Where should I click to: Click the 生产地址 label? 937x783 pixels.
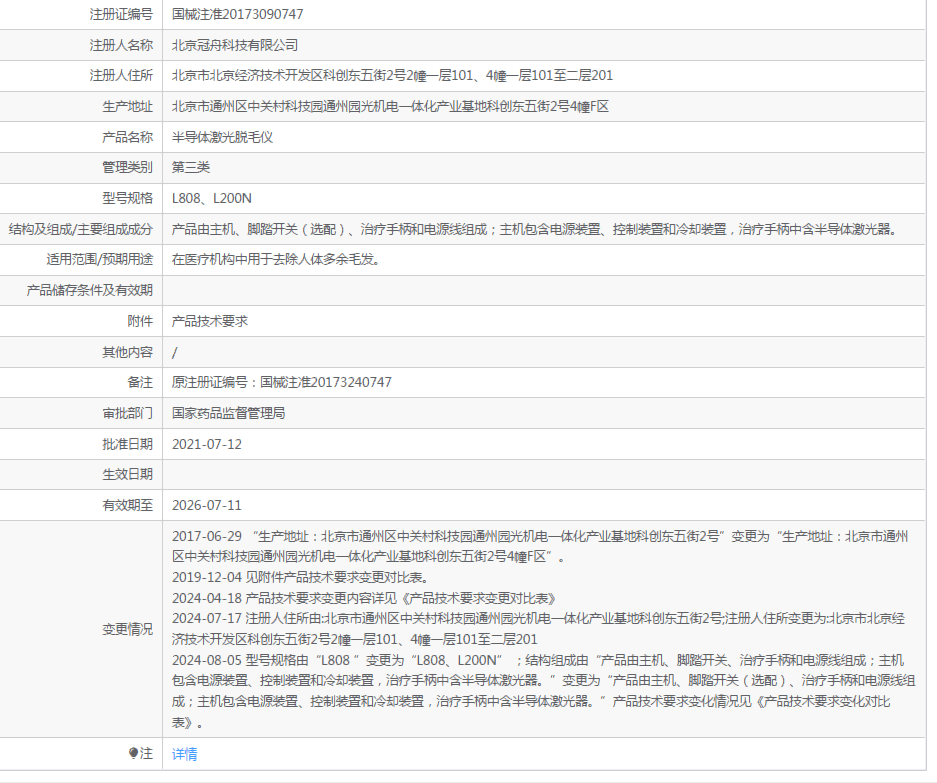127,106
